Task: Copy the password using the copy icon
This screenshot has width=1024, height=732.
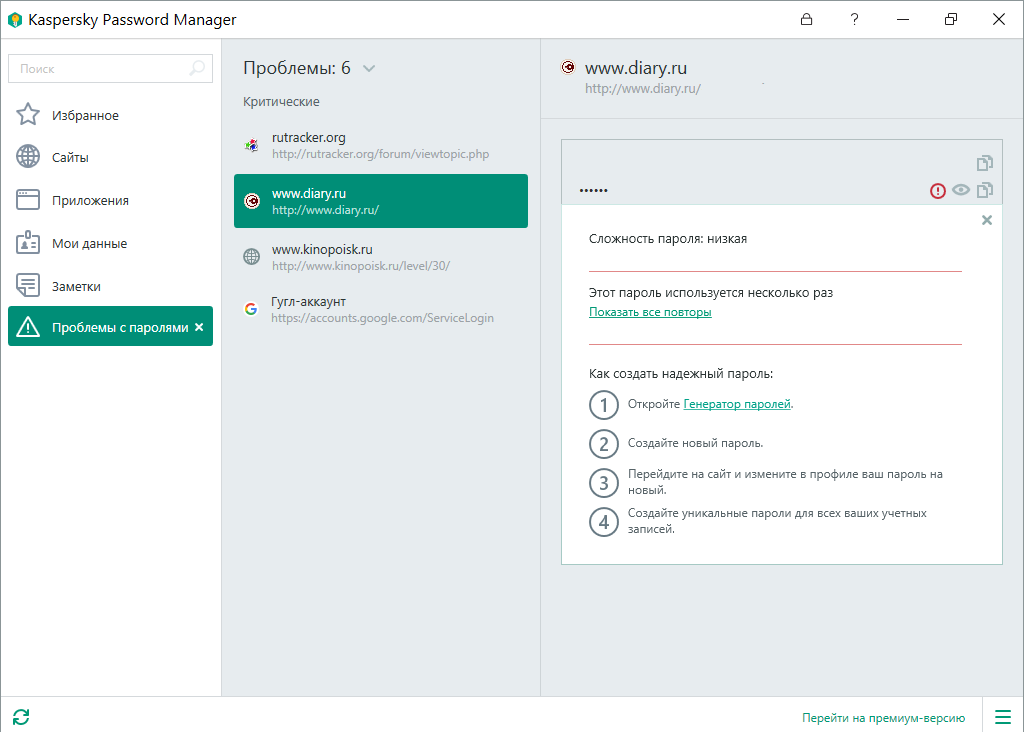Action: (x=985, y=189)
